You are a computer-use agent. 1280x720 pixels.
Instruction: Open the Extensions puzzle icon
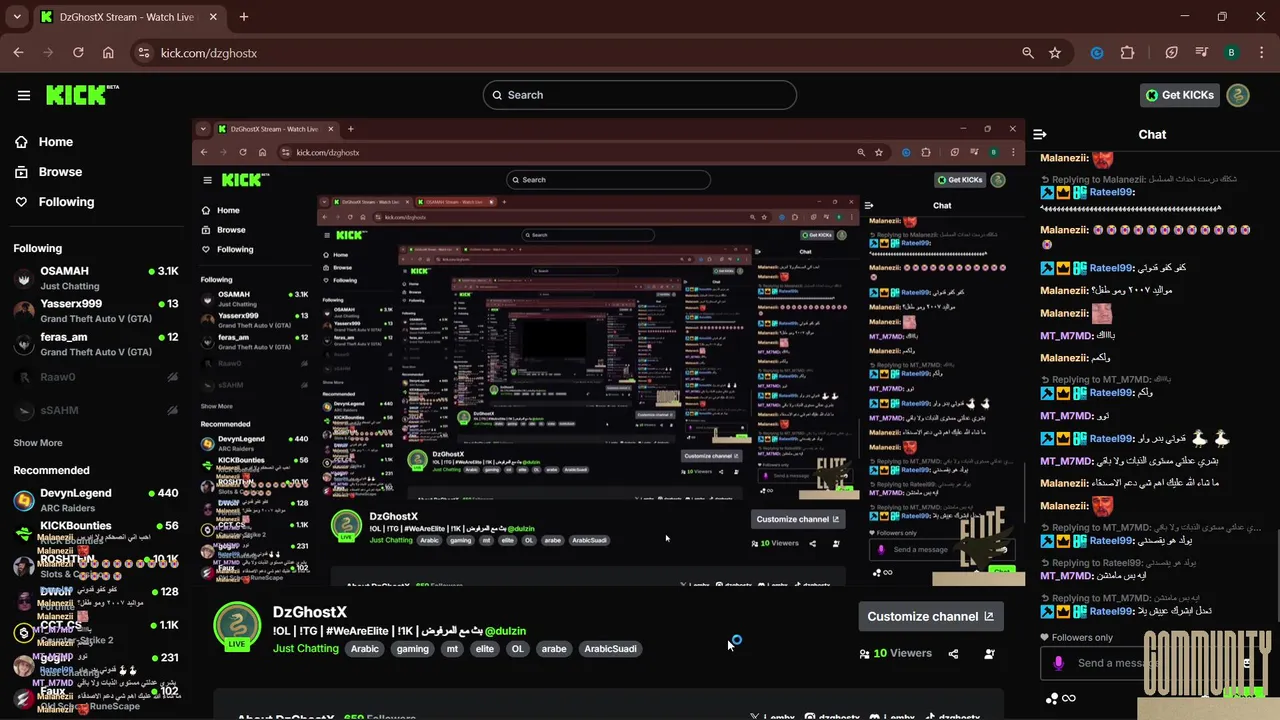click(1128, 53)
